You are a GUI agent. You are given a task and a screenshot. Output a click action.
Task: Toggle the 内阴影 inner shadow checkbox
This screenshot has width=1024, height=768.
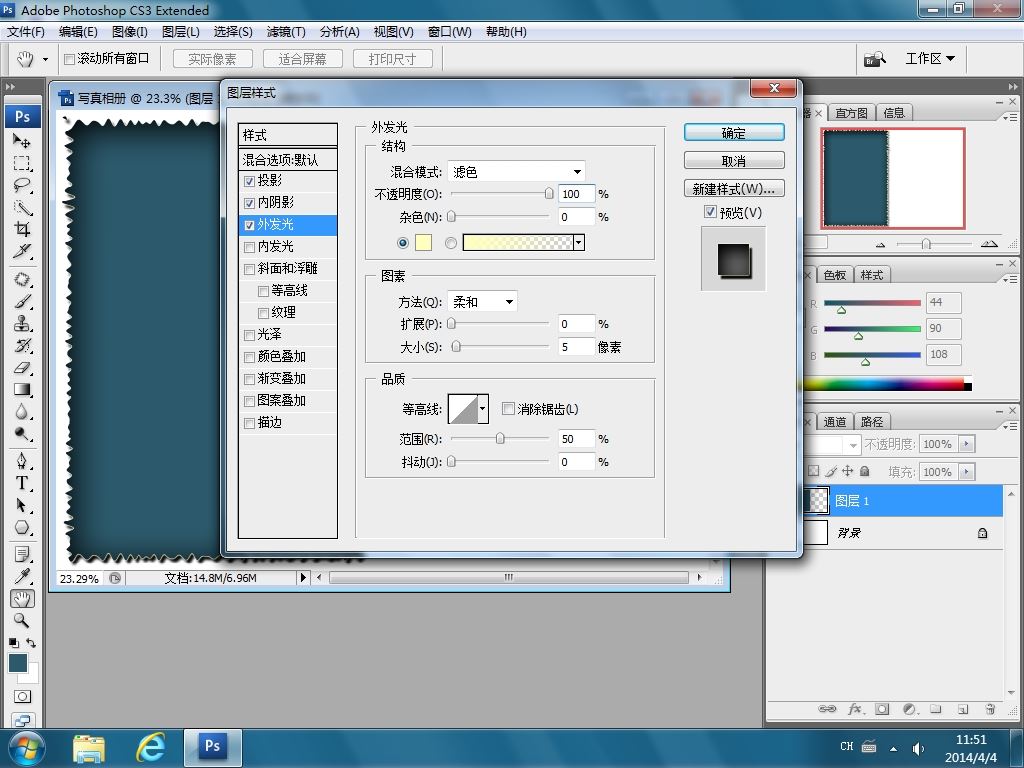(x=249, y=203)
